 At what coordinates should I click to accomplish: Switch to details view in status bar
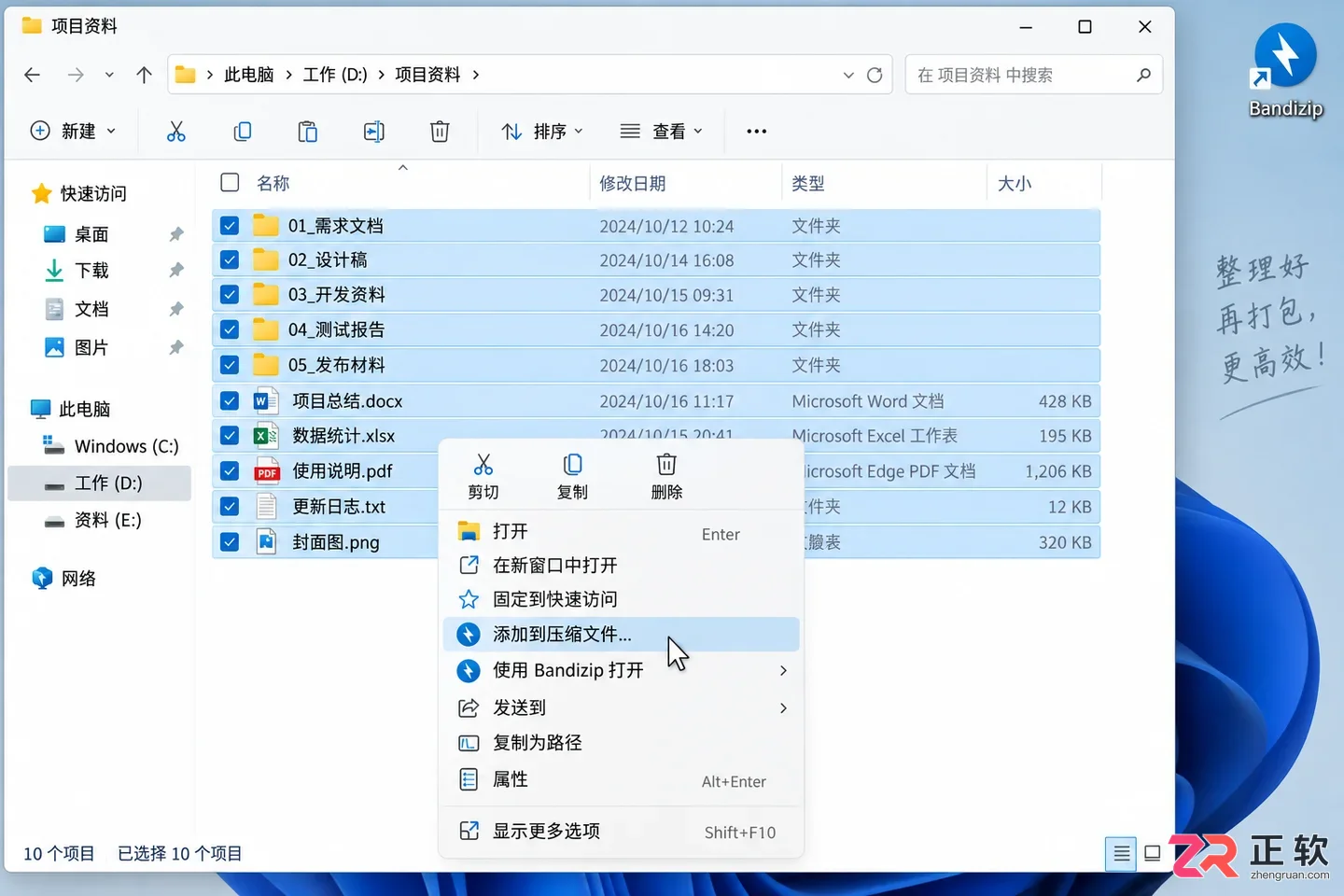(x=1122, y=853)
